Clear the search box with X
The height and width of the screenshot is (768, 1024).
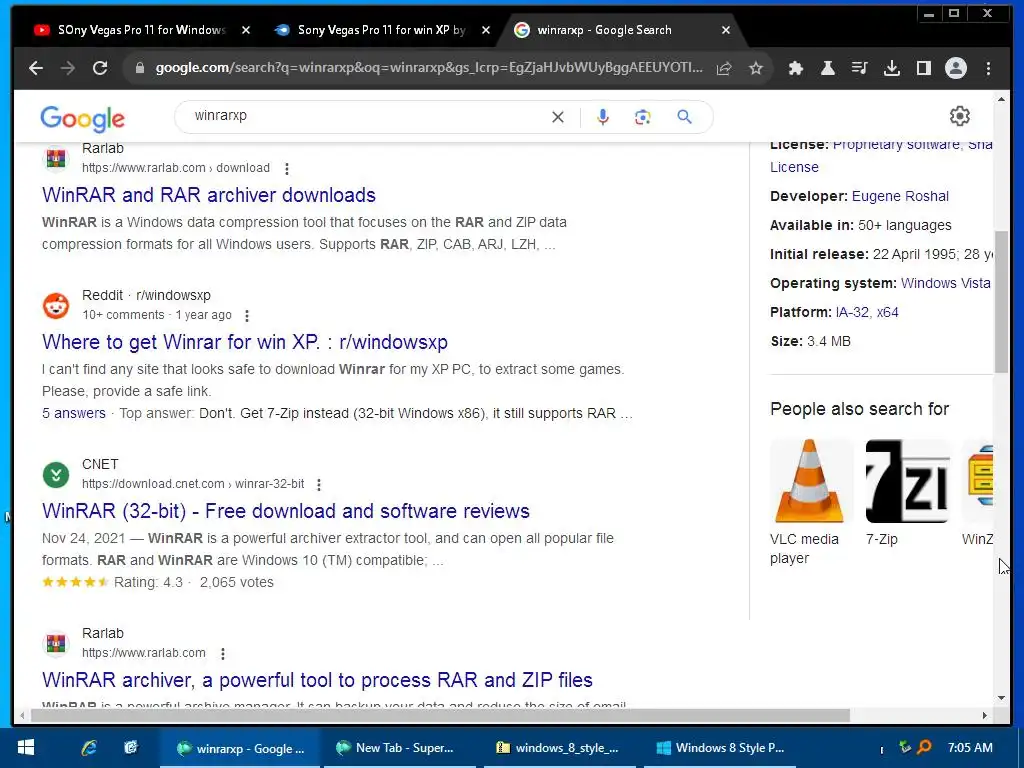coord(558,117)
